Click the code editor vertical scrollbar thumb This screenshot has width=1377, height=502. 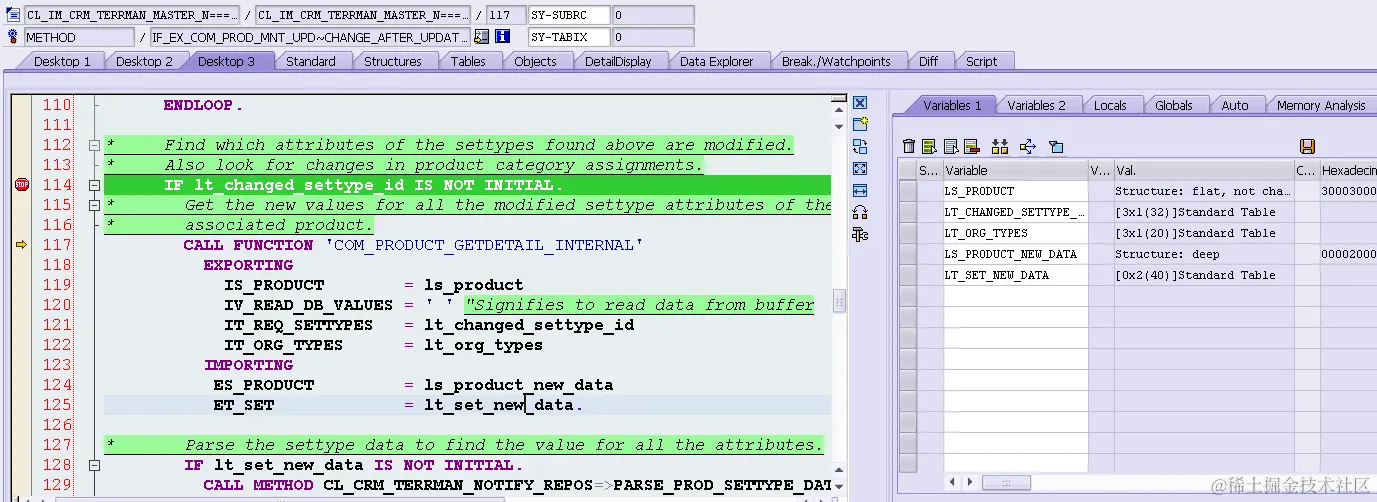click(840, 301)
